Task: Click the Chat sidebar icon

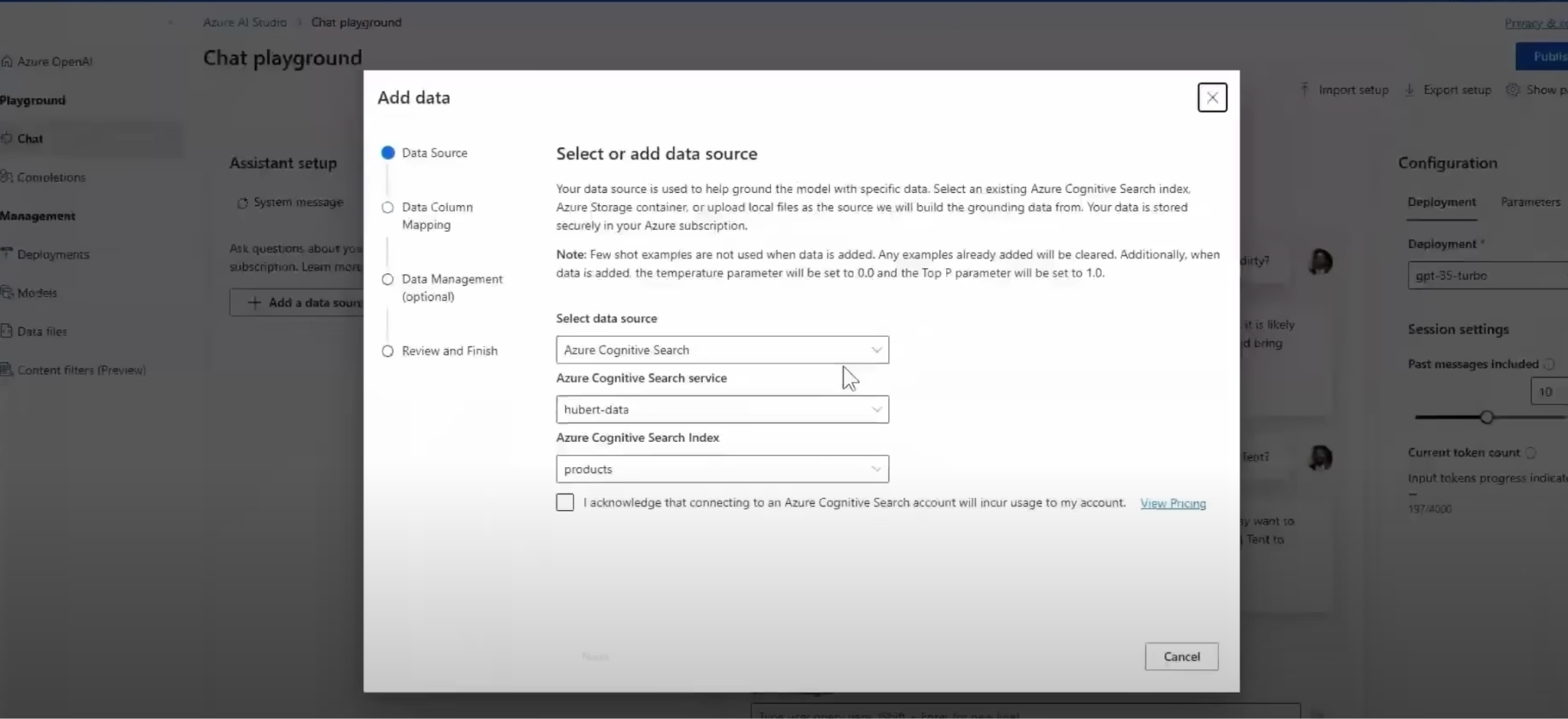Action: pos(7,138)
